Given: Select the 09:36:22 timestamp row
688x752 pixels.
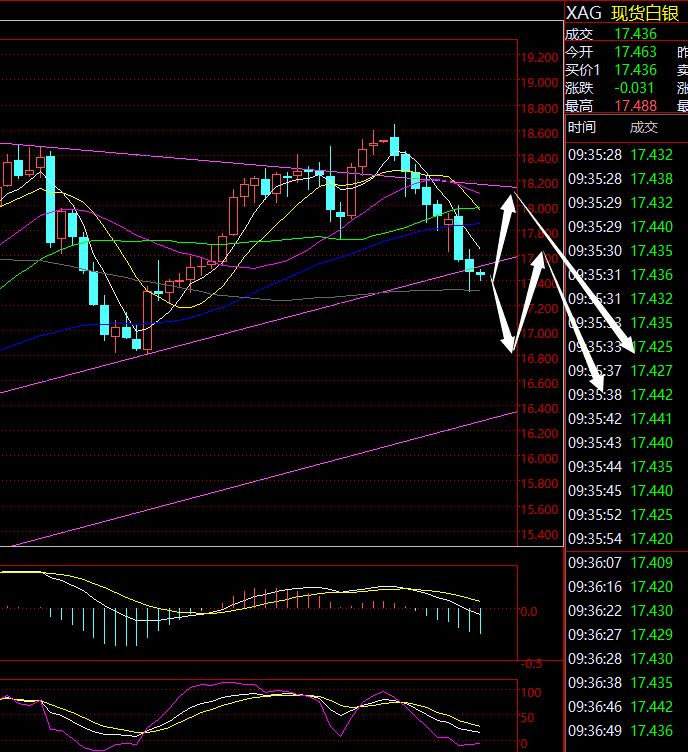Looking at the screenshot, I should click(620, 611).
